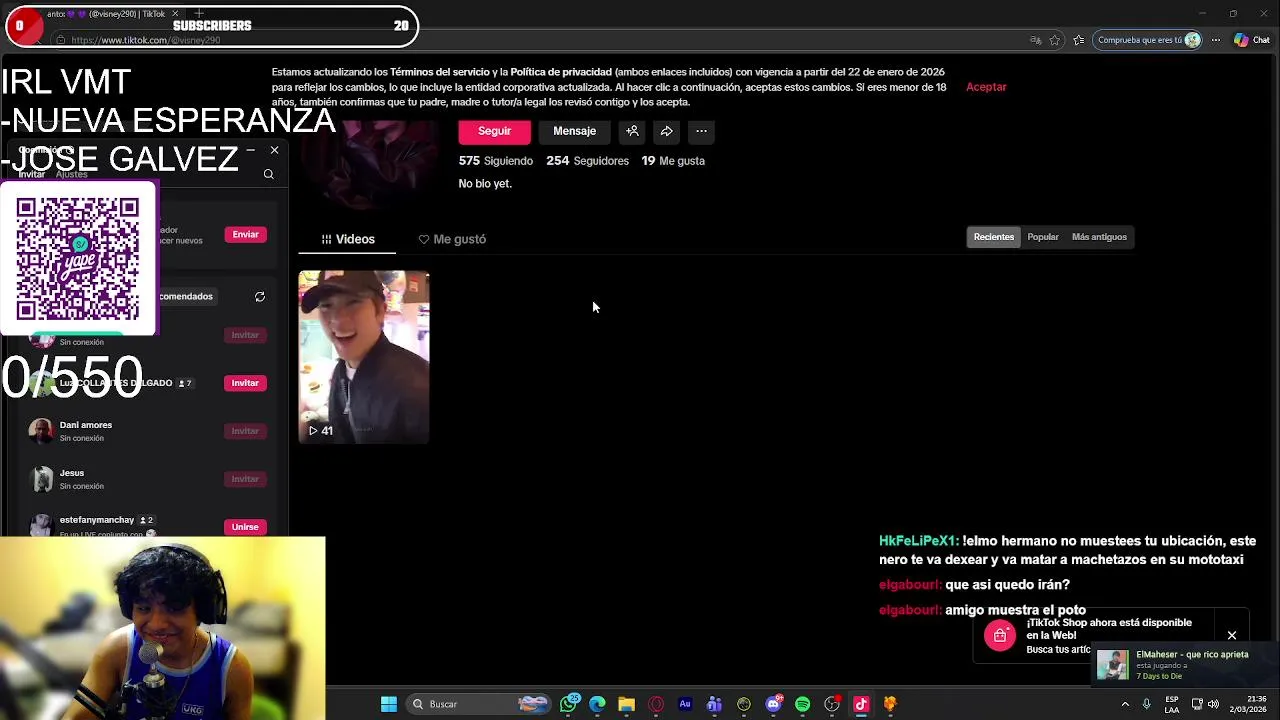Sort videos by Popular
Viewport: 1280px width, 720px height.
[x=1043, y=237]
